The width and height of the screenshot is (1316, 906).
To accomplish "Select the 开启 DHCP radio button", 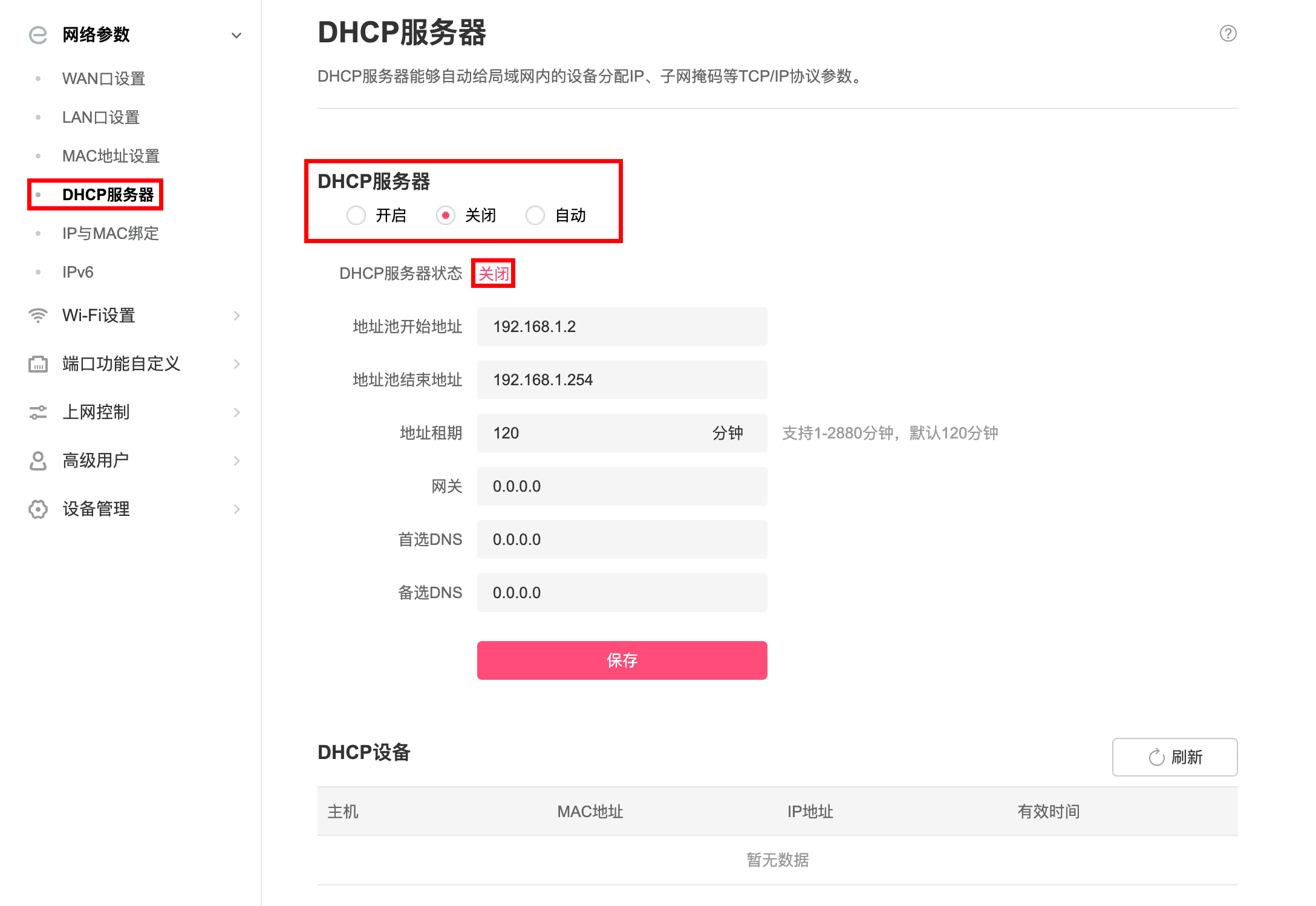I will pos(356,215).
